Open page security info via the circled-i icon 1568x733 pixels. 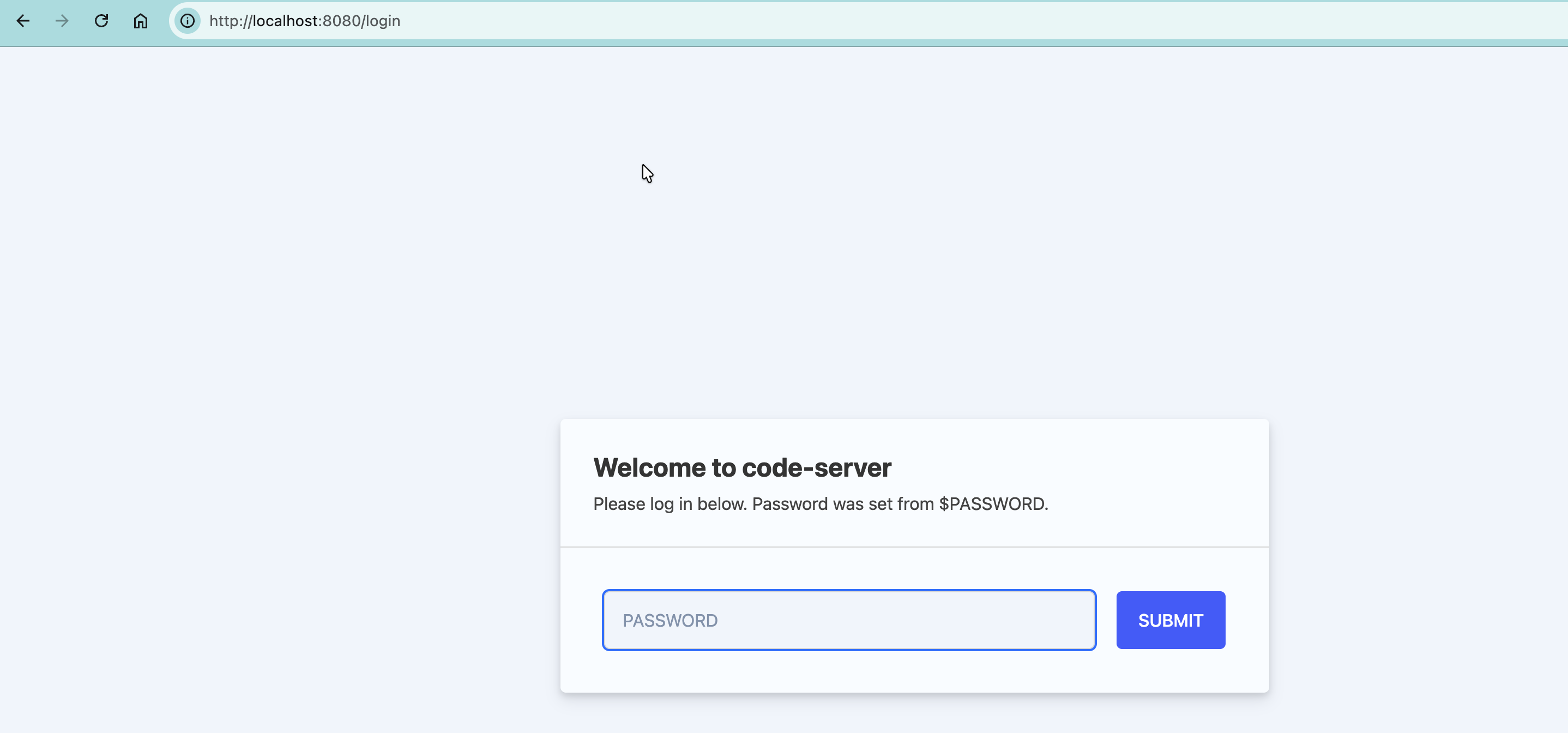point(188,21)
